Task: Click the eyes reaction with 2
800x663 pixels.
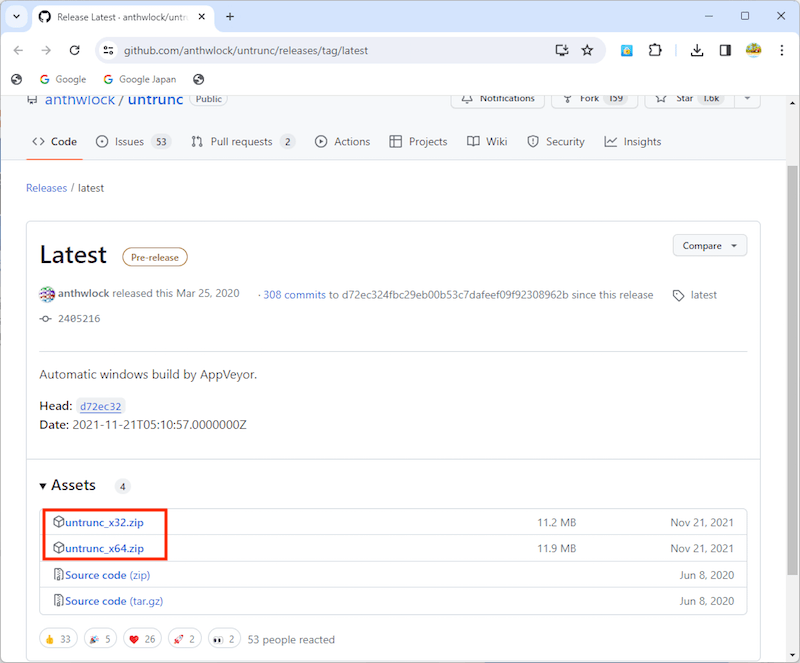Action: (224, 639)
